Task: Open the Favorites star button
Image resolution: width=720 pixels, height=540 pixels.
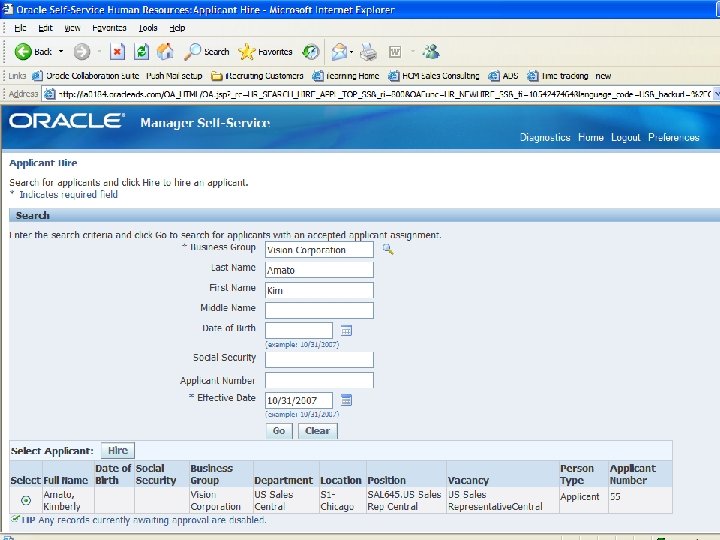Action: point(265,52)
